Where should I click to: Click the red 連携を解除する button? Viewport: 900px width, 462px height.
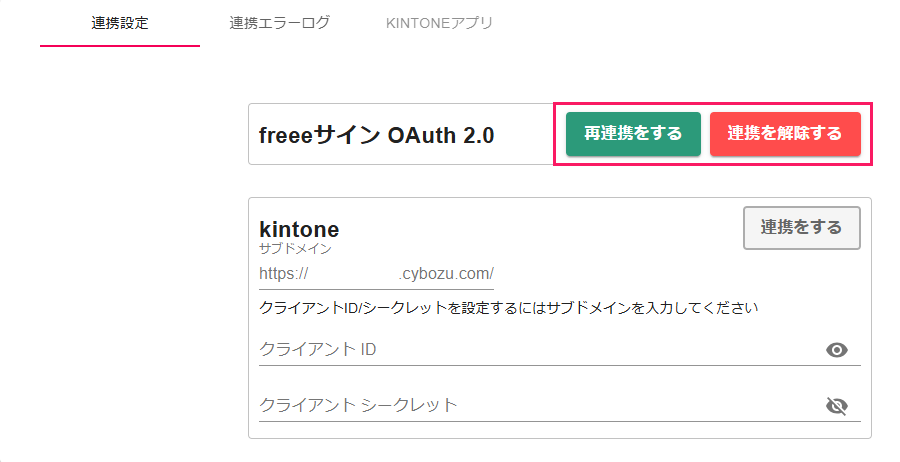click(785, 133)
